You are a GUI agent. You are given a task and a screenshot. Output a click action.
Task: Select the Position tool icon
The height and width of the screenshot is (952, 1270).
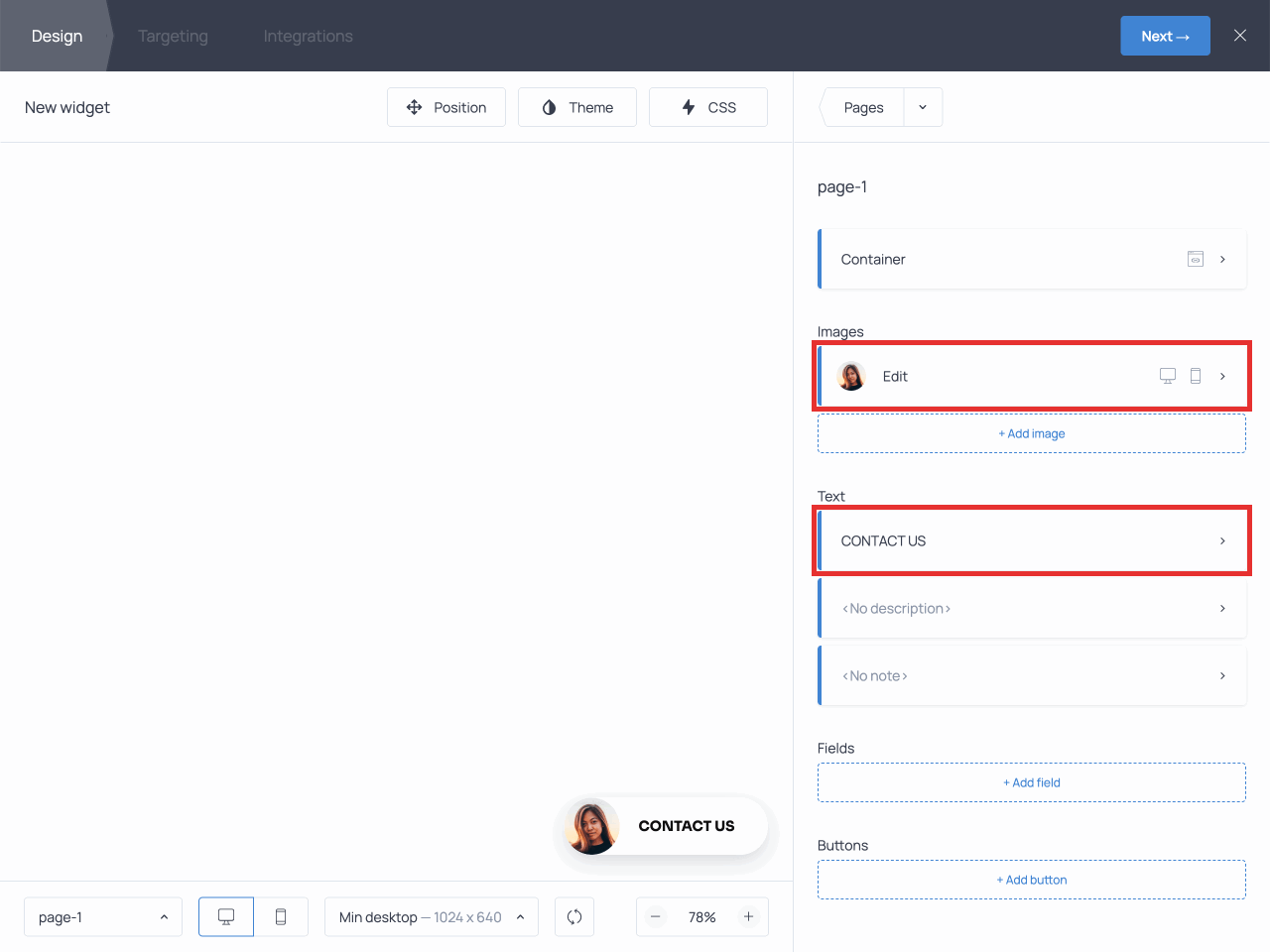coord(414,107)
